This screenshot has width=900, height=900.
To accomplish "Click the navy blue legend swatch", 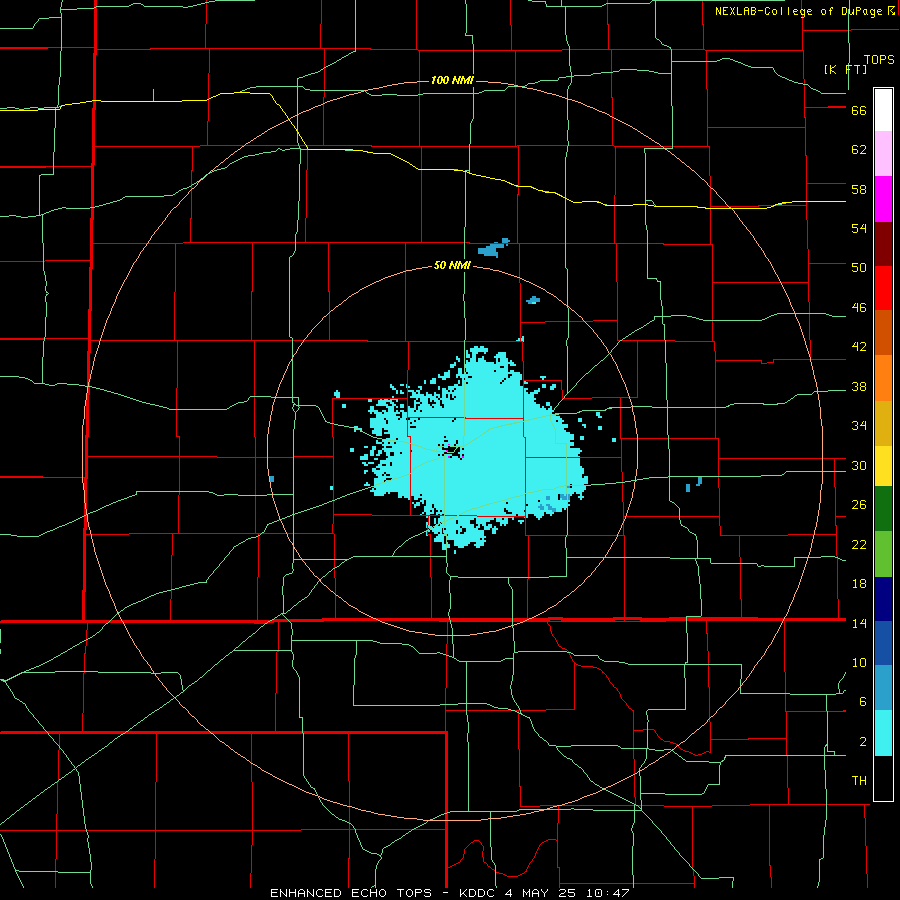I will click(x=883, y=599).
